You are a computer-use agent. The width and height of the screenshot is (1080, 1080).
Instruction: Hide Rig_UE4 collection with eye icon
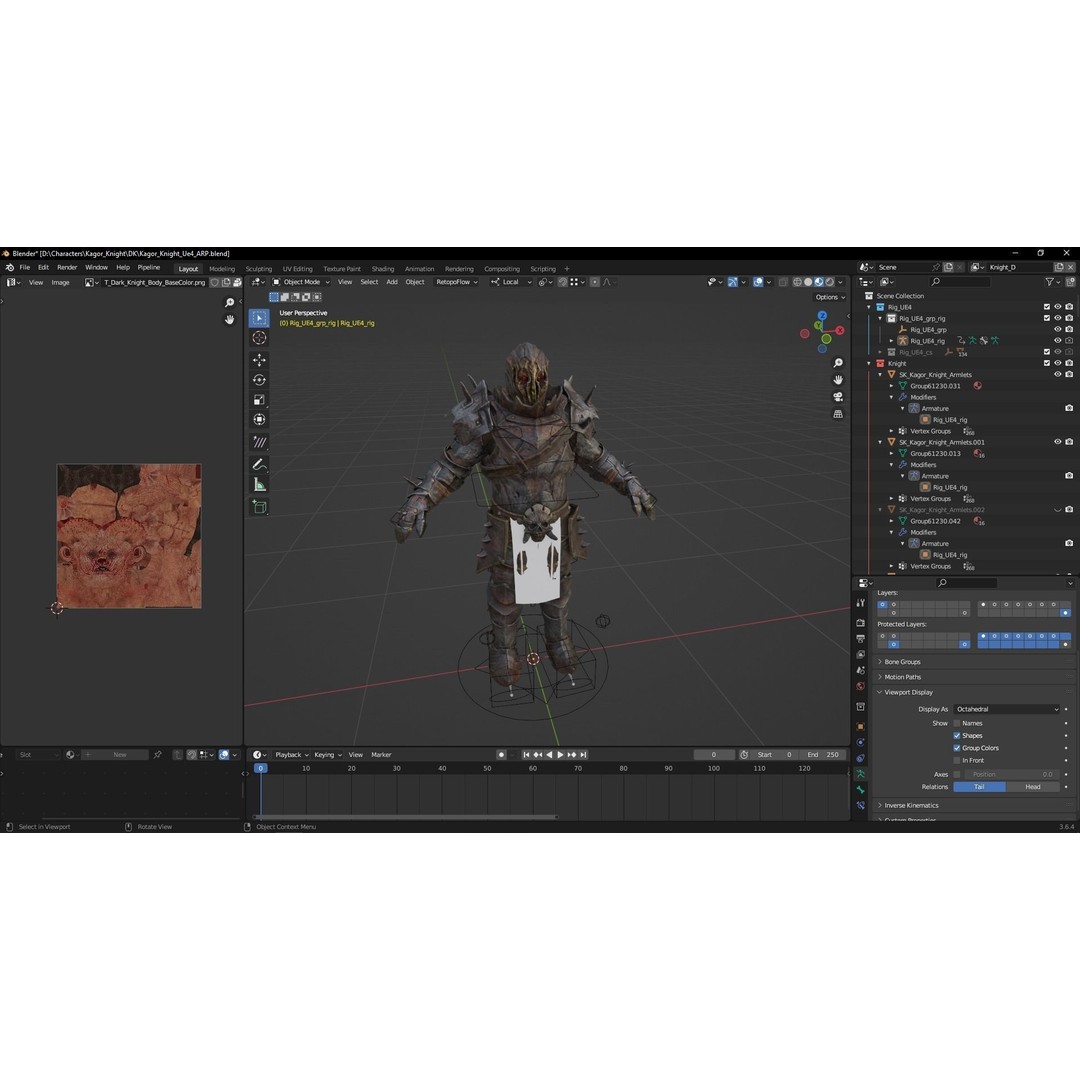tap(1058, 307)
